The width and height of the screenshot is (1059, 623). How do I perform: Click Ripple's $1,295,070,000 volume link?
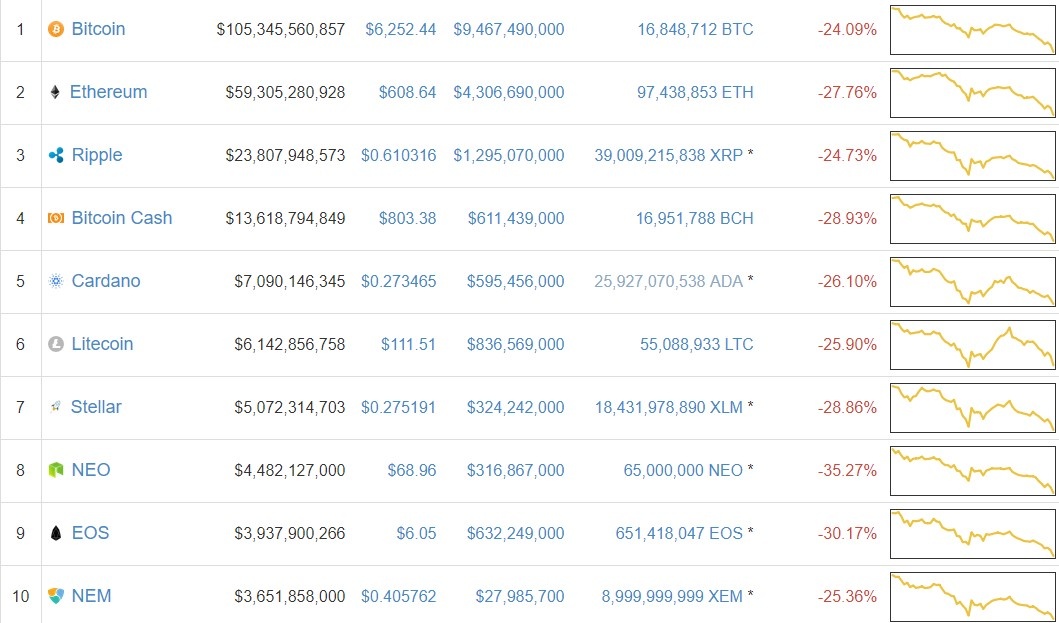508,155
